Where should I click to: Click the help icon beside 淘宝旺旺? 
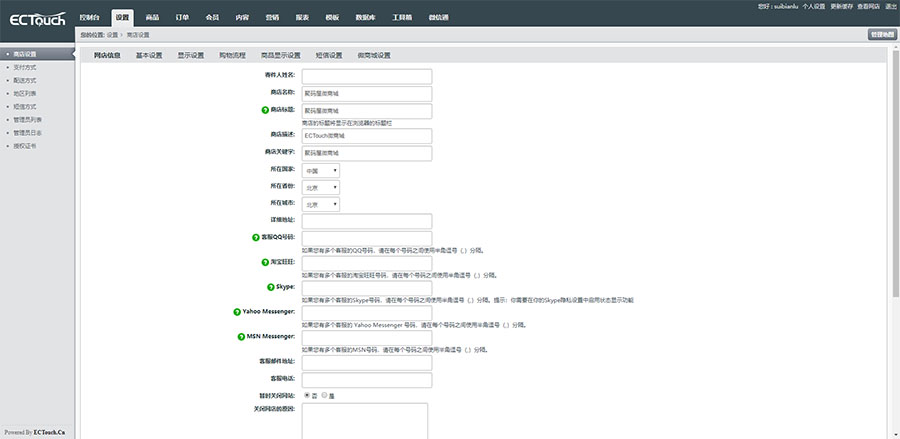point(265,262)
